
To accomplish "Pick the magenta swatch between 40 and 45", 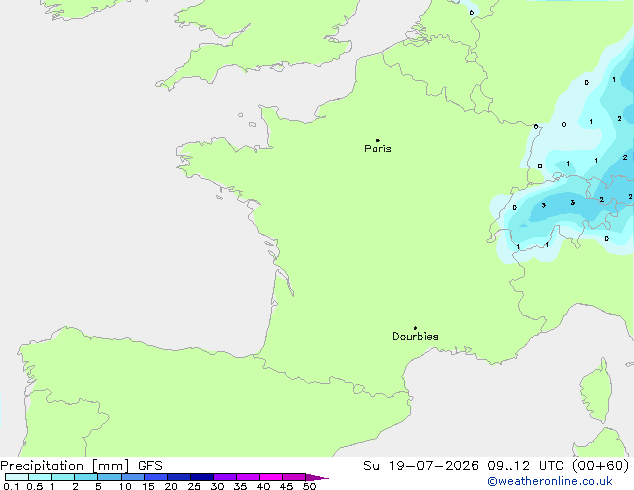I will click(271, 477).
